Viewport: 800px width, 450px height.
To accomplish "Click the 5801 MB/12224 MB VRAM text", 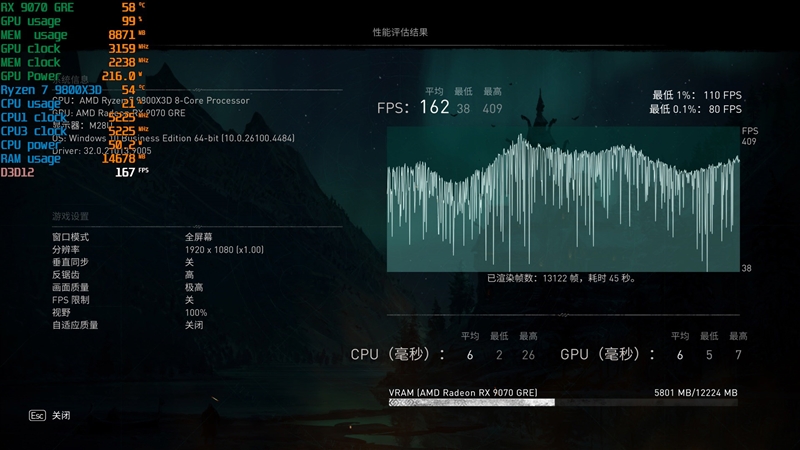I will coord(696,392).
